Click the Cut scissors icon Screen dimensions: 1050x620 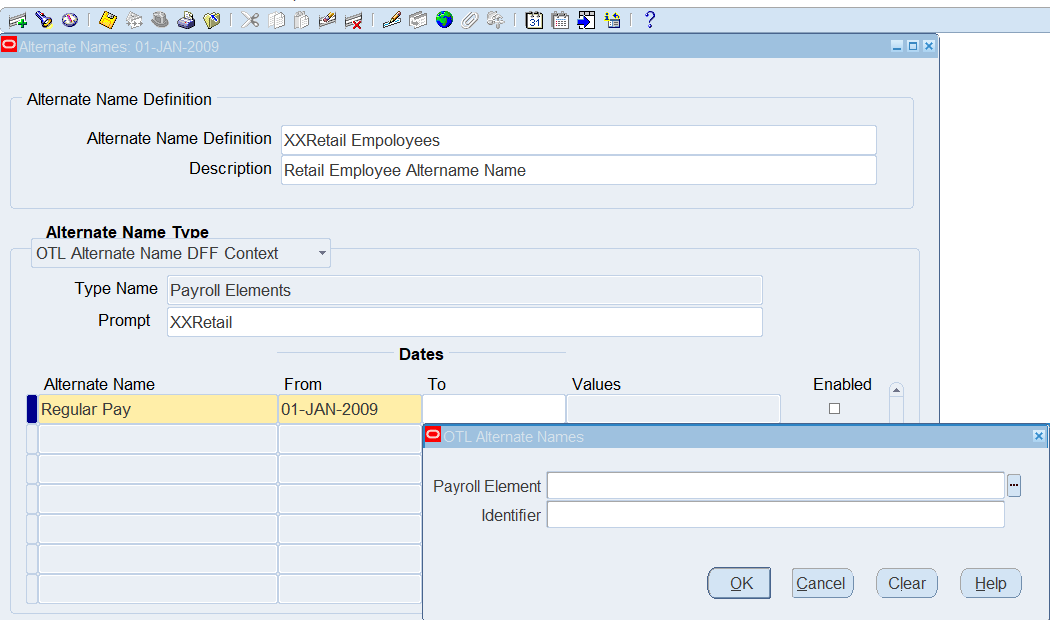click(x=251, y=20)
